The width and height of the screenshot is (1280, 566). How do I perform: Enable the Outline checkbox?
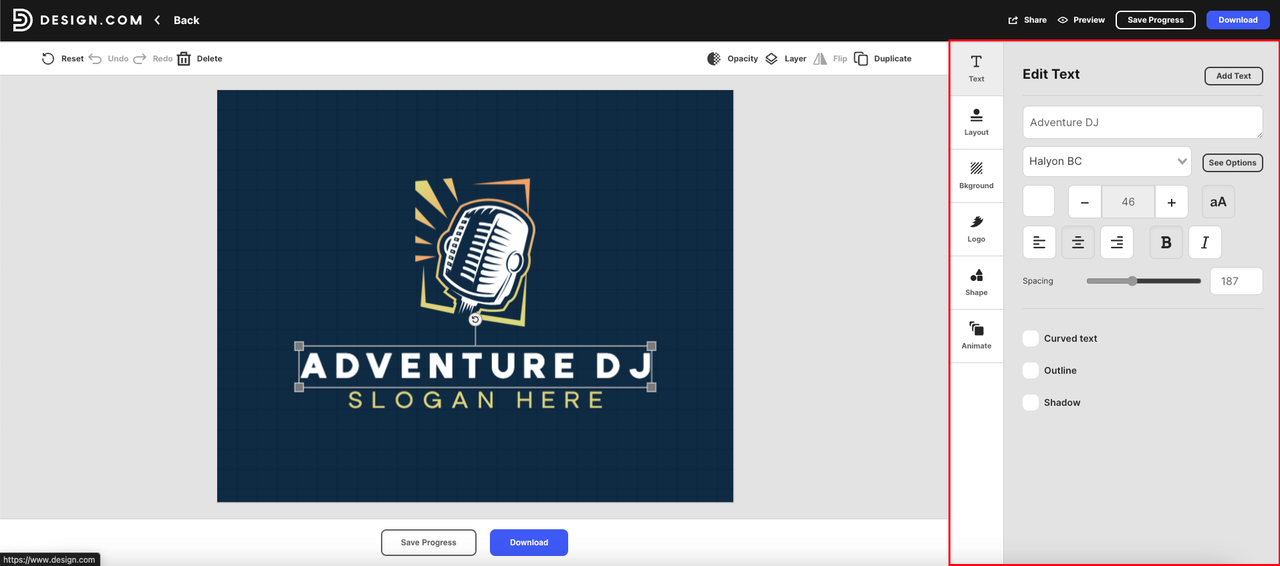[x=1031, y=371]
